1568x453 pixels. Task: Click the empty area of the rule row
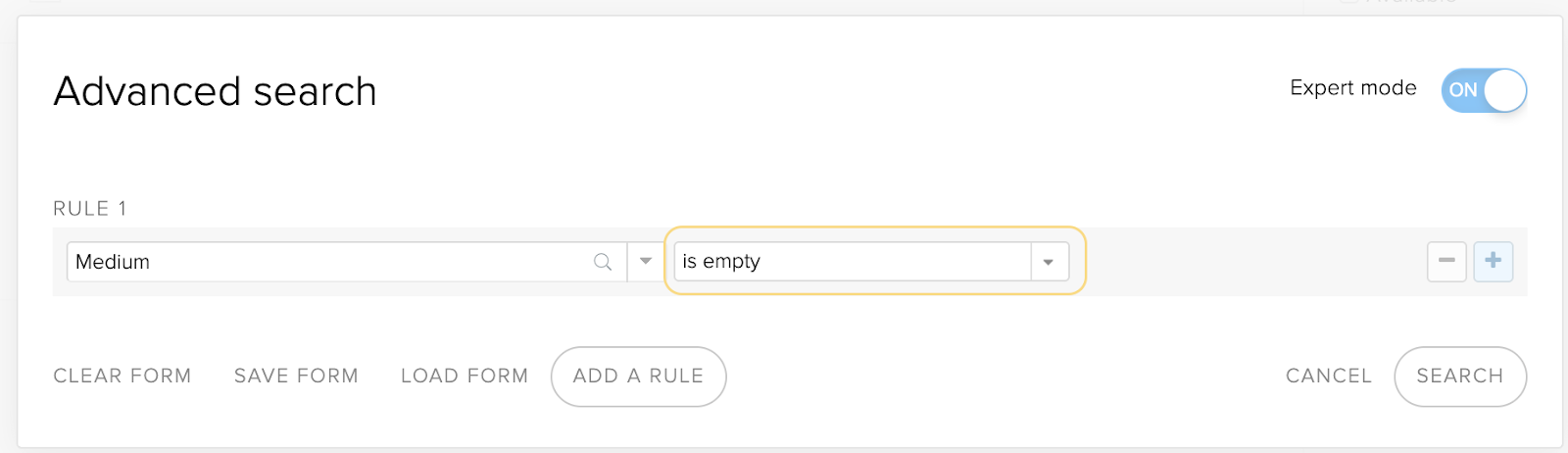1254,262
